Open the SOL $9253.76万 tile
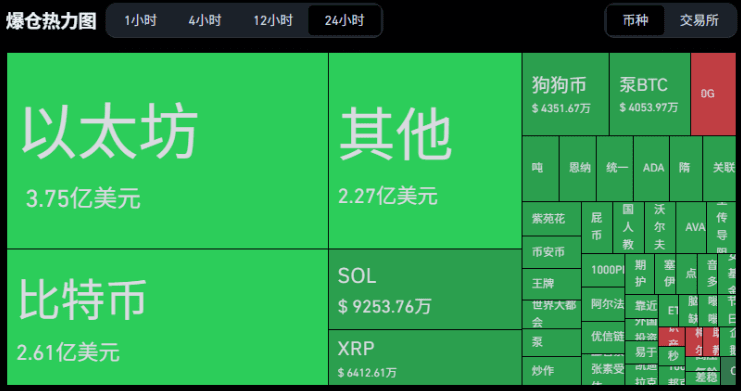741x391 pixels. point(425,289)
